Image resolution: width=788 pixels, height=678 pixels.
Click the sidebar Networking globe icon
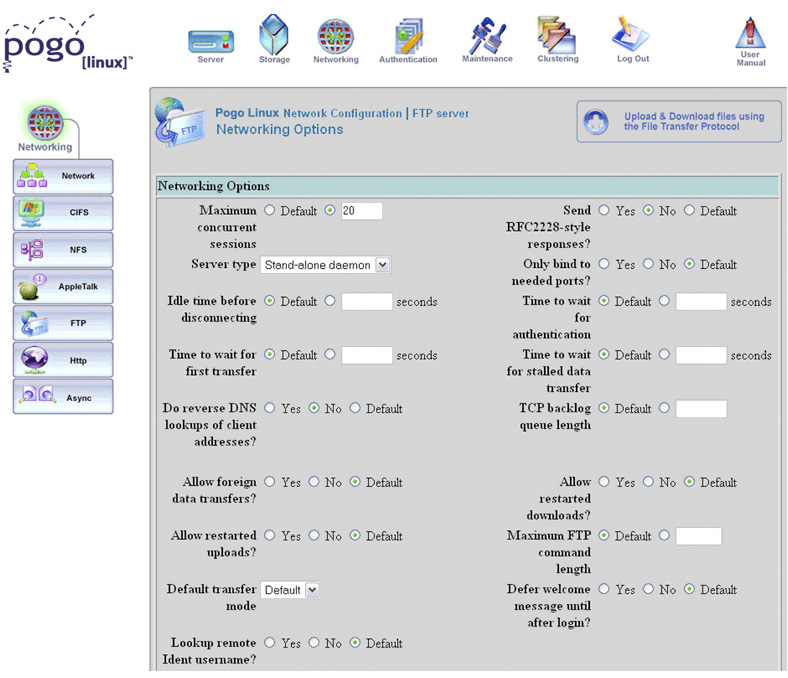coord(45,123)
